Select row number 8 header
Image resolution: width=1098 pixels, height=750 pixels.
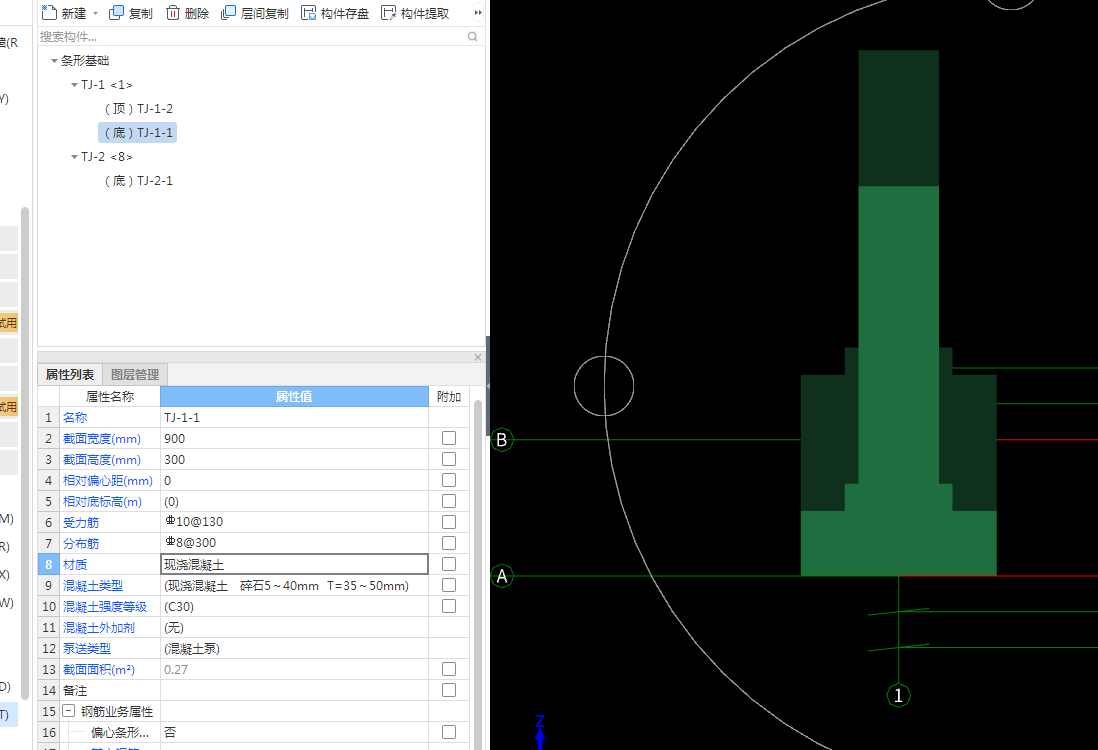[48, 564]
